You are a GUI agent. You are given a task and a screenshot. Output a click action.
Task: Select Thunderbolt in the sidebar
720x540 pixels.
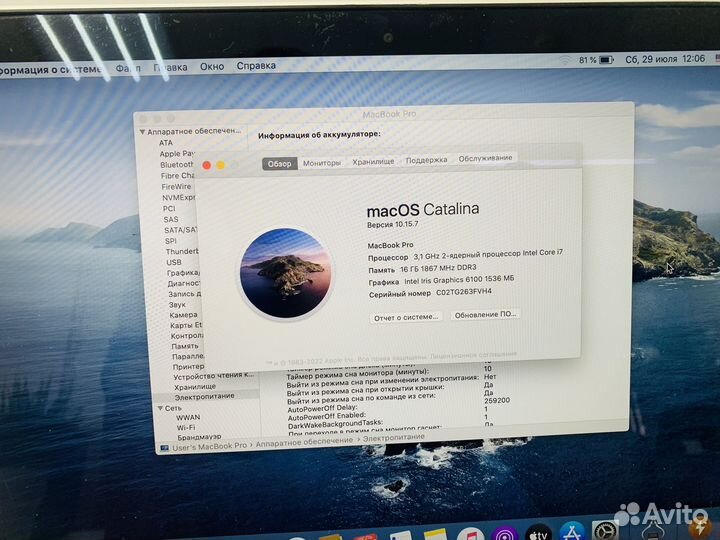pos(182,252)
